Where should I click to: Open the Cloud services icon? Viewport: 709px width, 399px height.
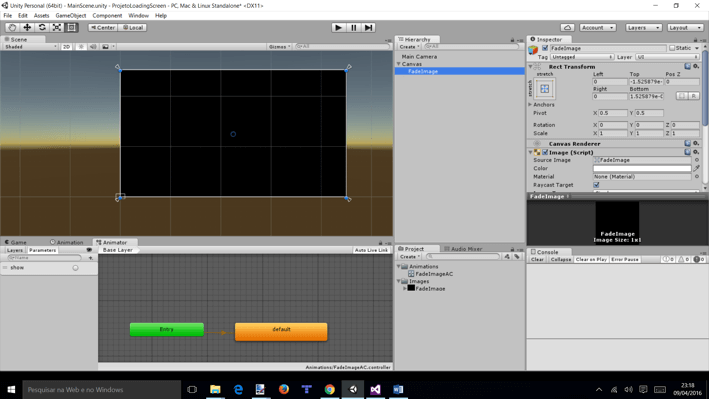567,28
